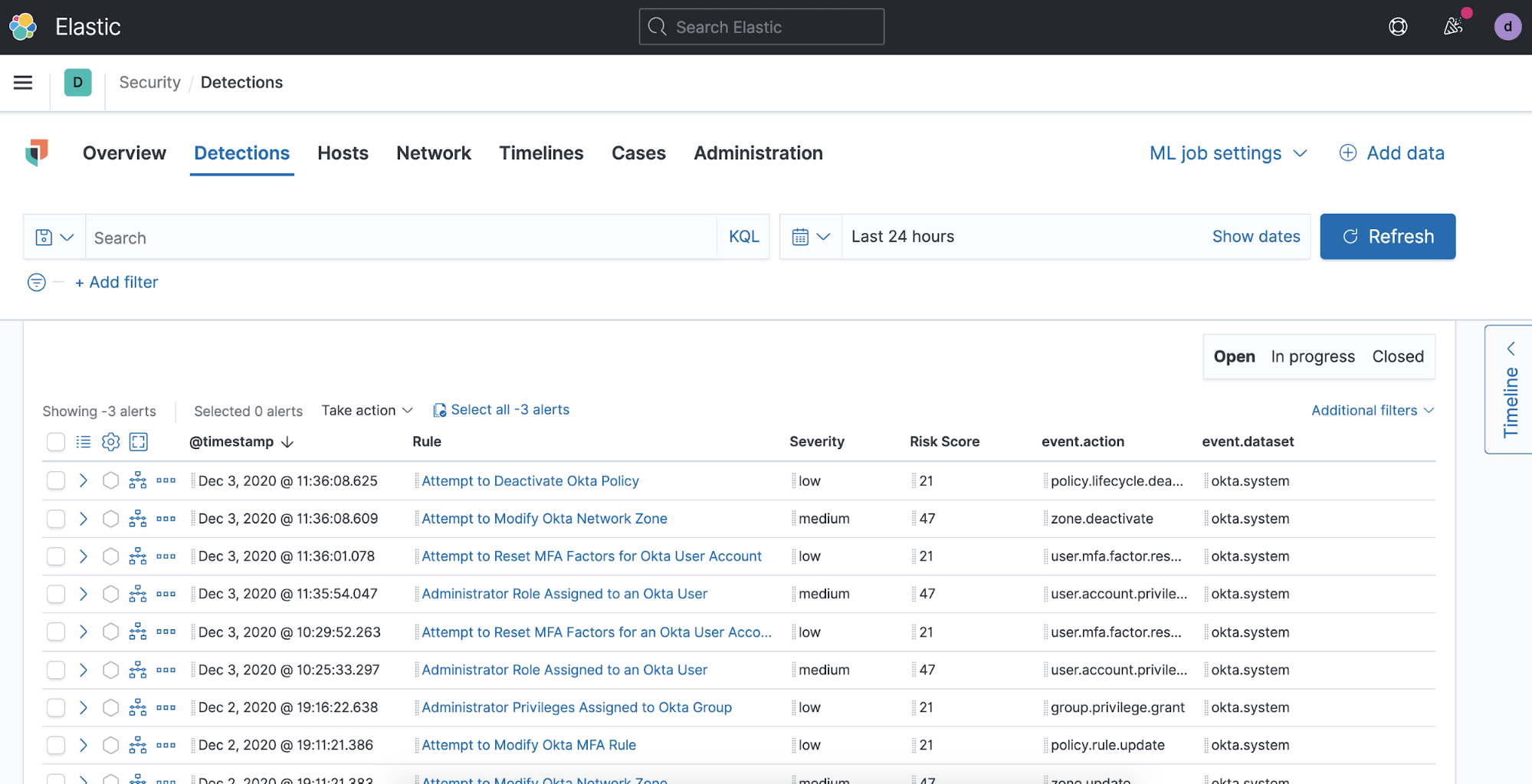Switch to the Hosts tab
The width and height of the screenshot is (1532, 784).
click(343, 153)
